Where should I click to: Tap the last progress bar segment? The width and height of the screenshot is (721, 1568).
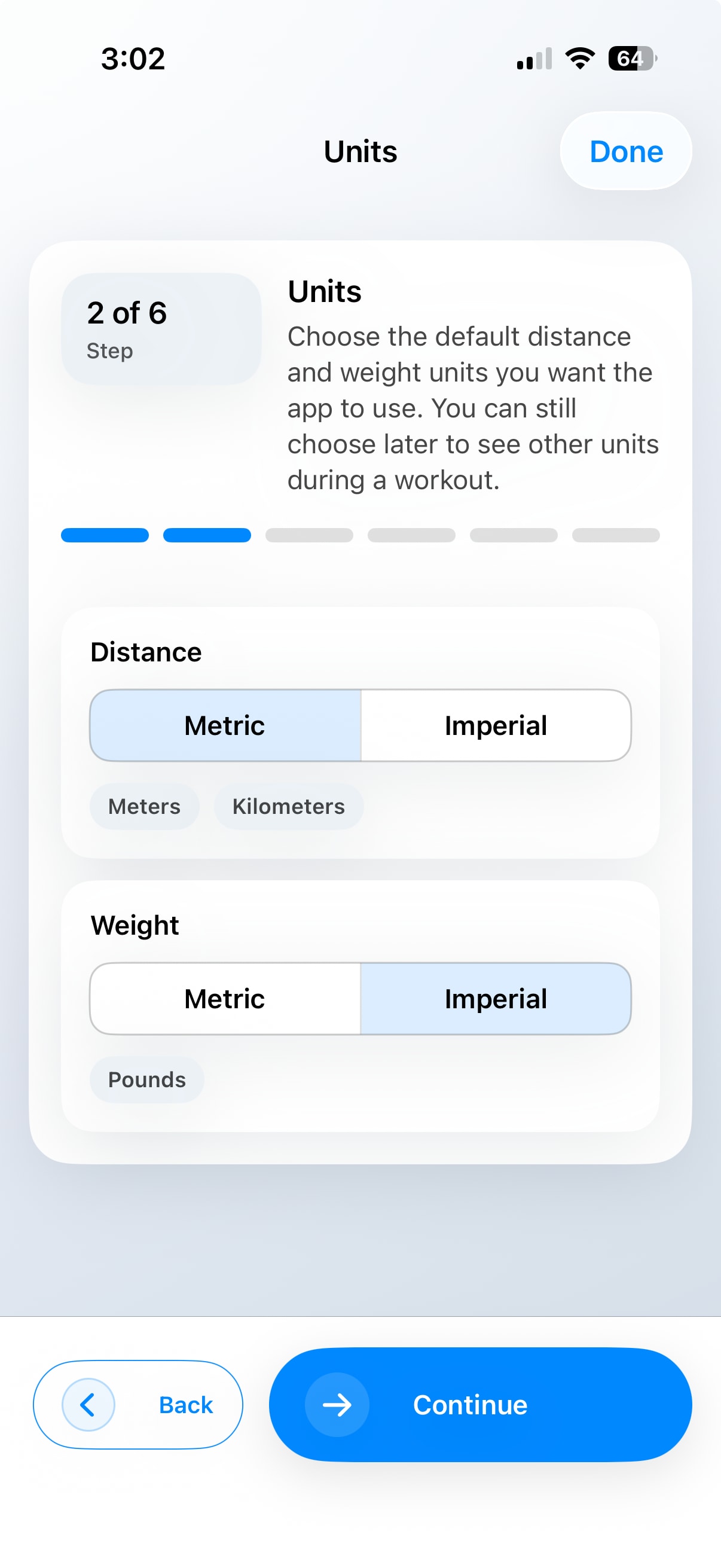pos(616,535)
